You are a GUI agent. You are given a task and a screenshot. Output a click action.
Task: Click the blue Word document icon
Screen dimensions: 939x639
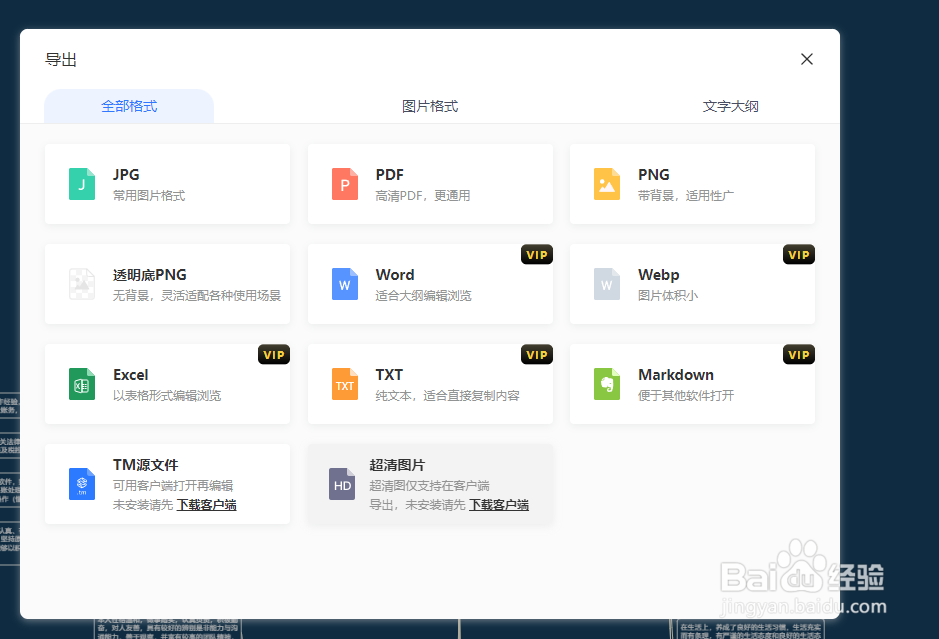344,284
